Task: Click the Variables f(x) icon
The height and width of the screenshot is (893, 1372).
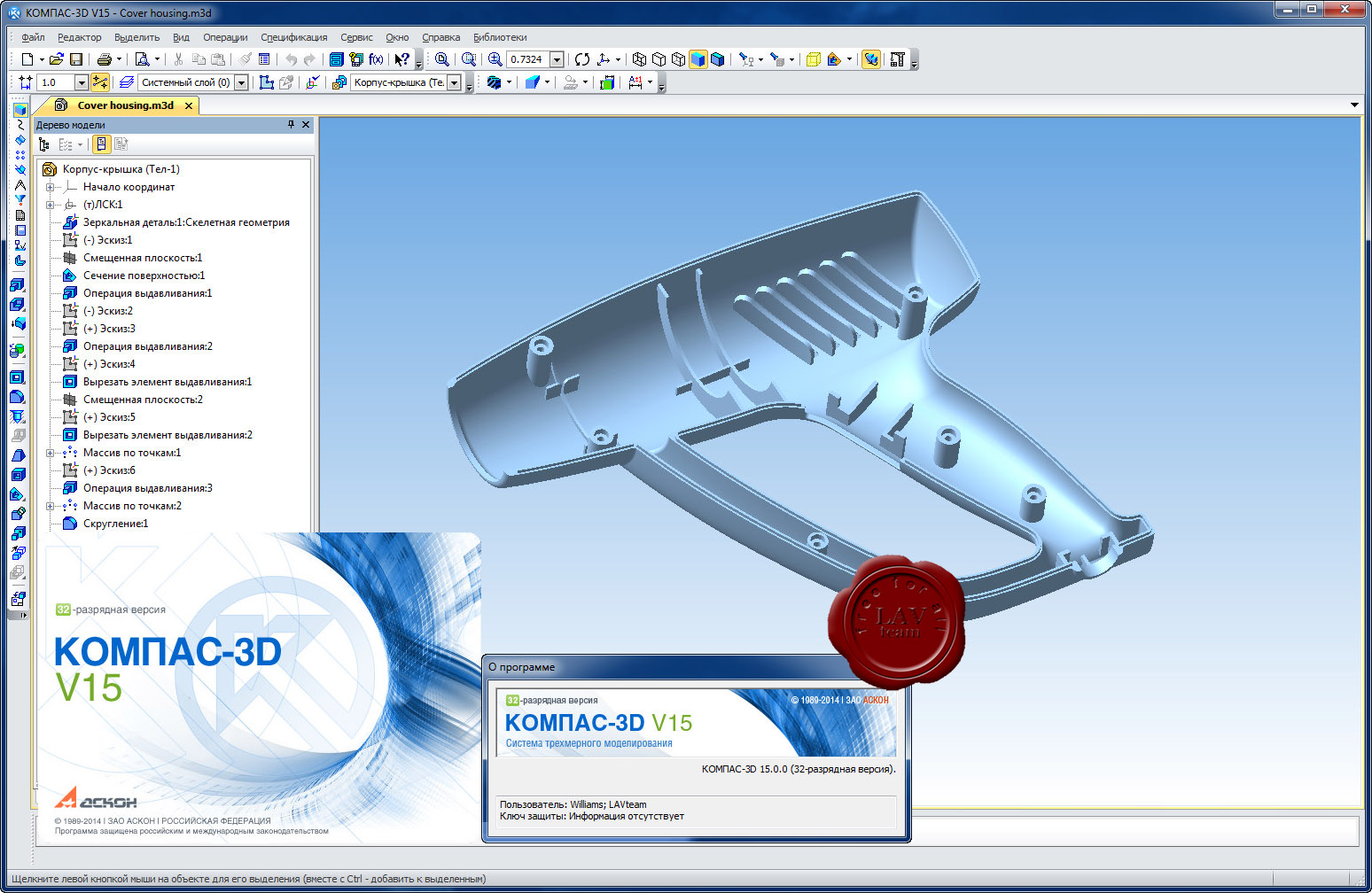Action: coord(376,59)
